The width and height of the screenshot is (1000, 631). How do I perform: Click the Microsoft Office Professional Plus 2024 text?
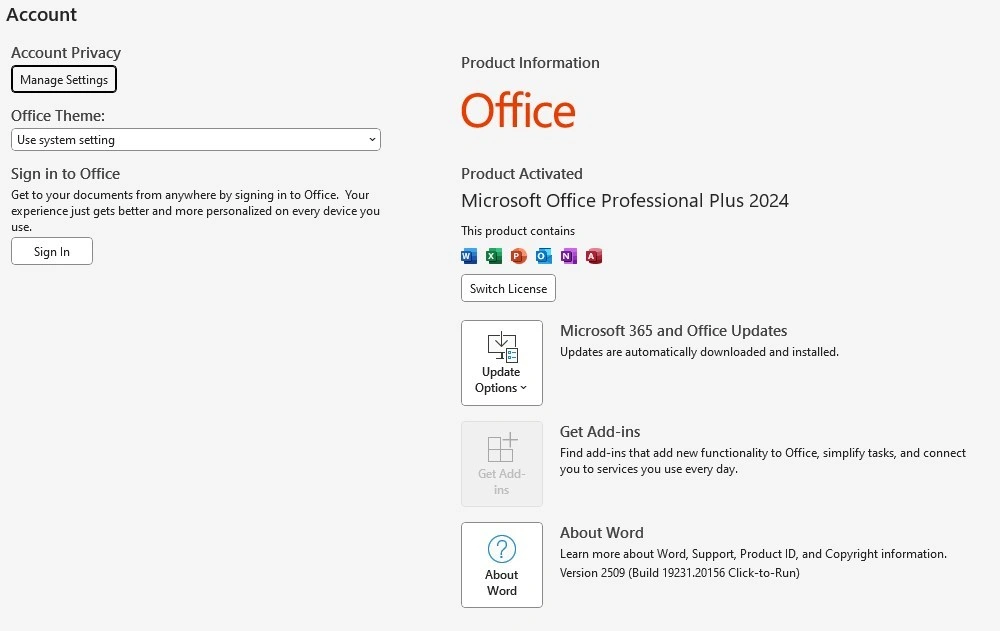[624, 201]
